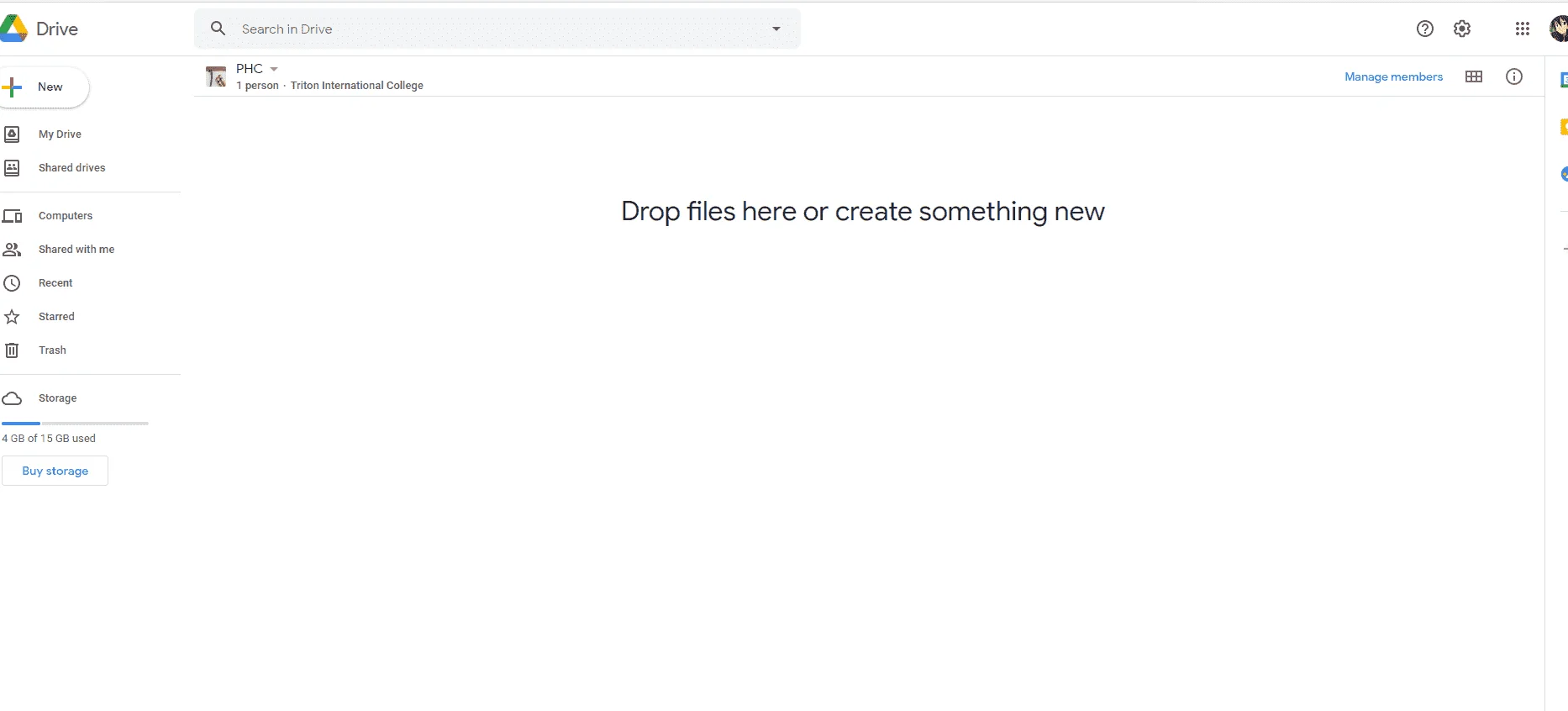The width and height of the screenshot is (1568, 711).
Task: Click the storage usage progress bar
Action: (x=75, y=423)
